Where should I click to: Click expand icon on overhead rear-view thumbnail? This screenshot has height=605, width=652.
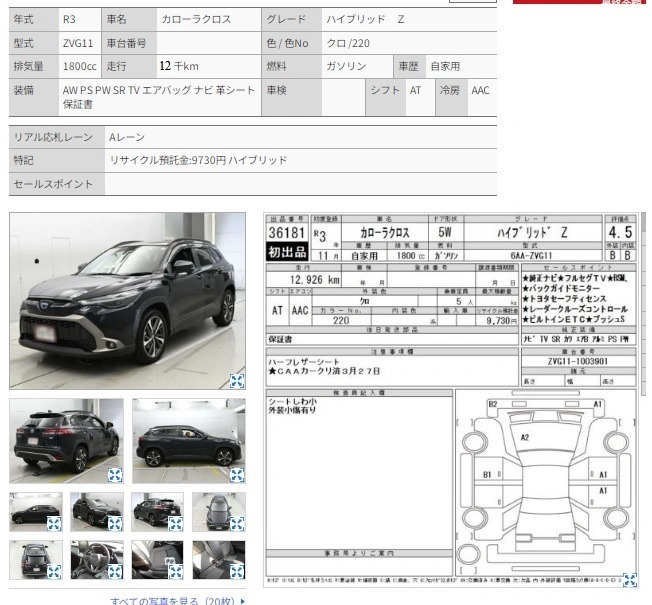[x=54, y=572]
